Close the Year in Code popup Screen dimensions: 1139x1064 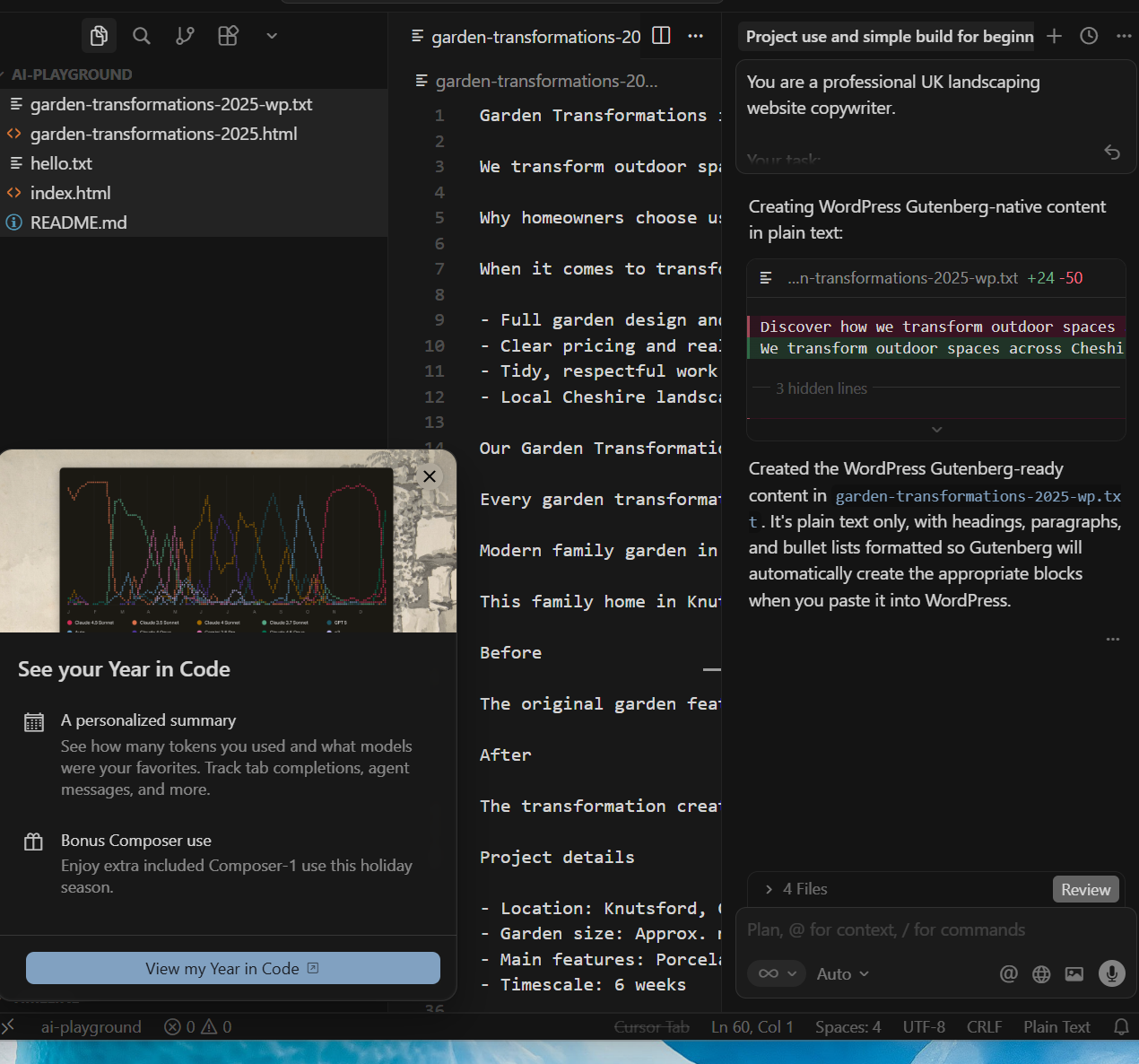point(430,476)
